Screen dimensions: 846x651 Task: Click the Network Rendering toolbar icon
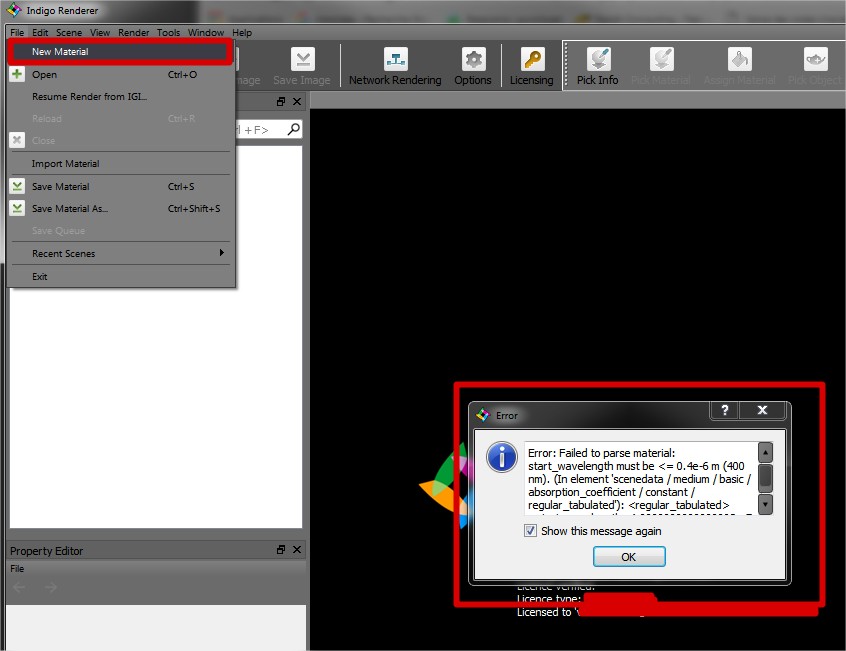395,59
